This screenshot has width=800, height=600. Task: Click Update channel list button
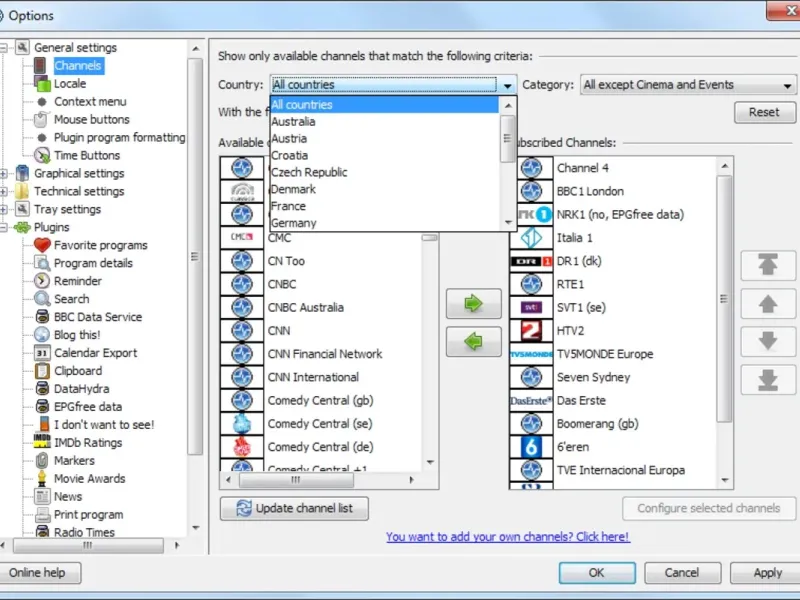pos(294,508)
